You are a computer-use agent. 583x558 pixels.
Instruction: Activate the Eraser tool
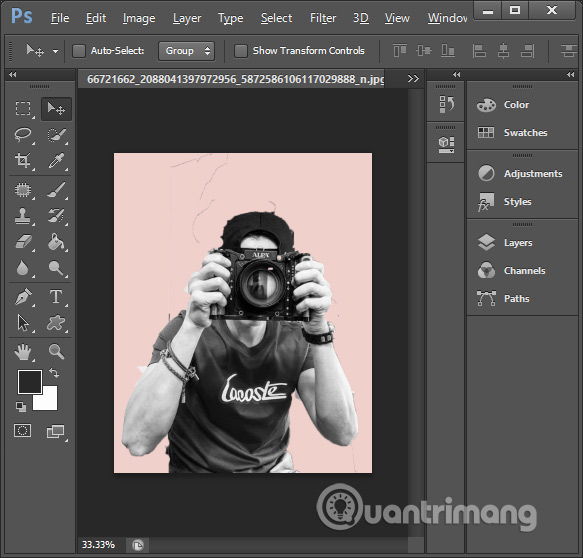(23, 242)
